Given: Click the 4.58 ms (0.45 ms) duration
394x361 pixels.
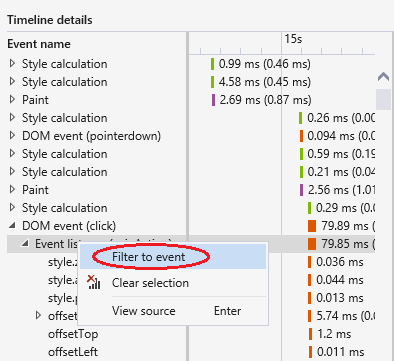Looking at the screenshot, I should [x=265, y=82].
